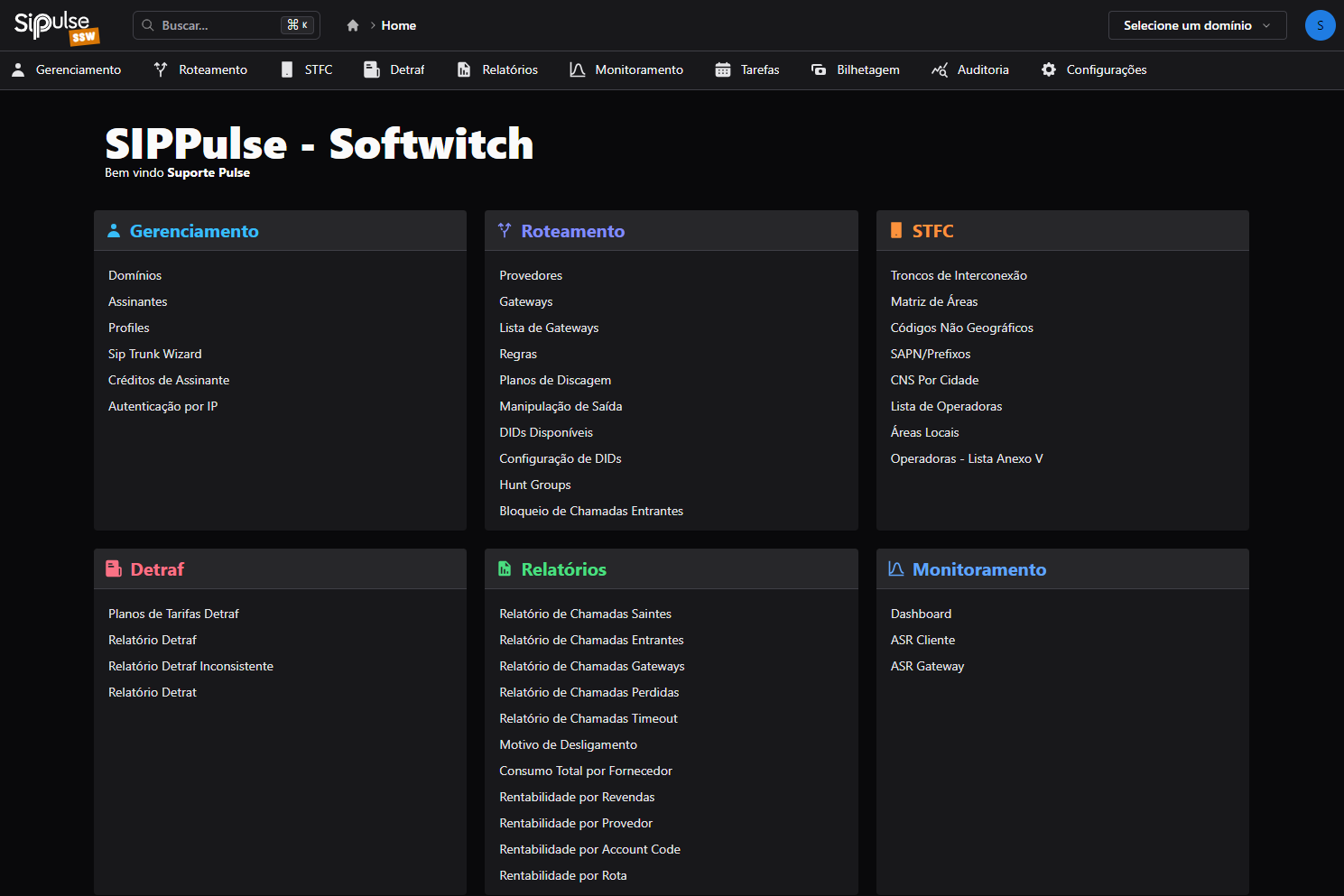Click Tarefas calendar icon in navbar
This screenshot has width=1344, height=896.
[723, 69]
